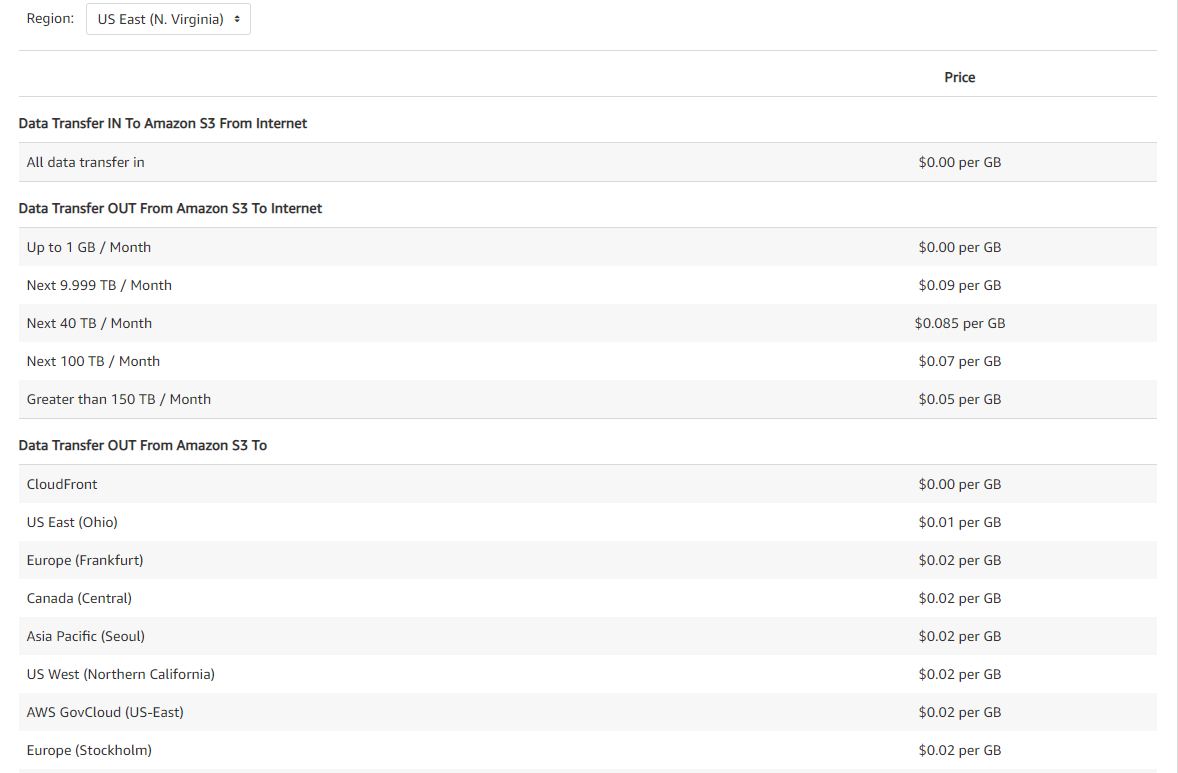The image size is (1178, 773).
Task: Click the 'Europe (Stockholm)' row label
Action: (x=89, y=750)
